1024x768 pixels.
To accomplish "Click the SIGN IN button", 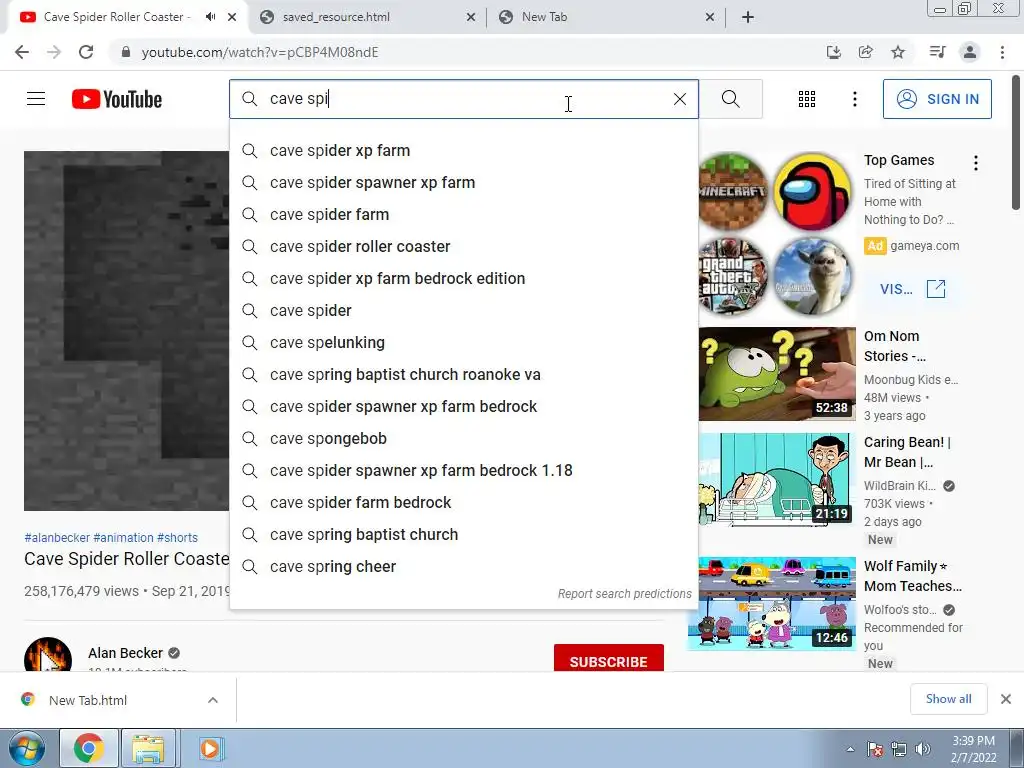I will pyautogui.click(x=937, y=99).
